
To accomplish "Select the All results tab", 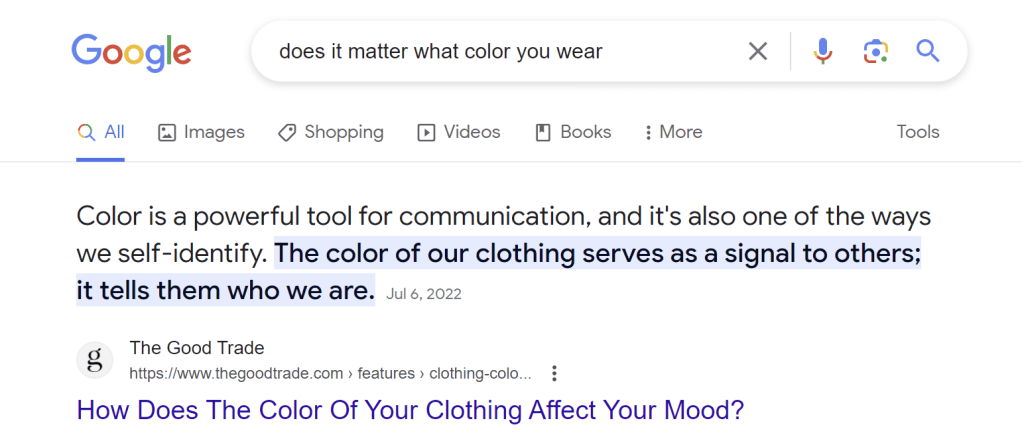I will pos(101,132).
